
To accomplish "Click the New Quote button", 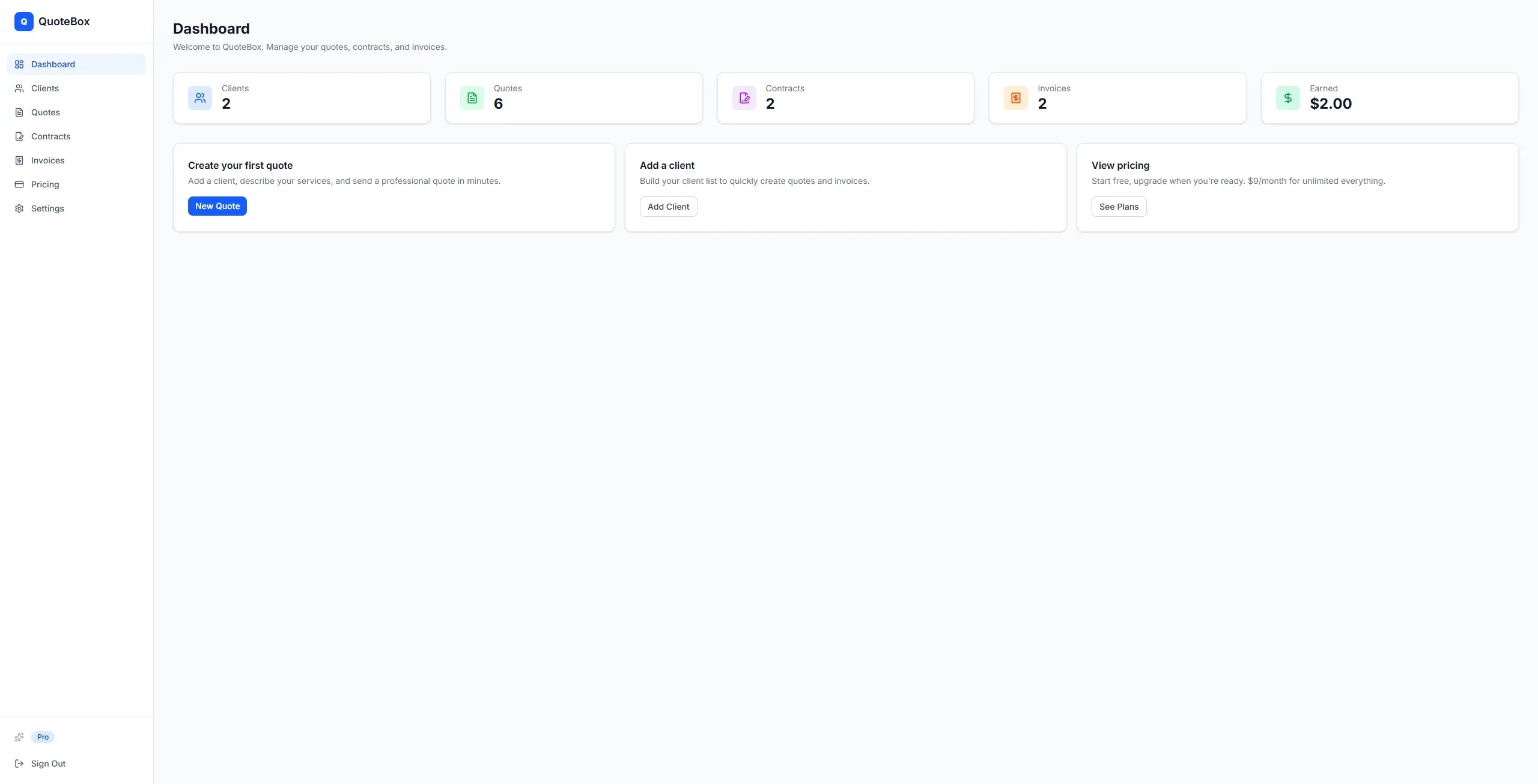I will coord(217,206).
